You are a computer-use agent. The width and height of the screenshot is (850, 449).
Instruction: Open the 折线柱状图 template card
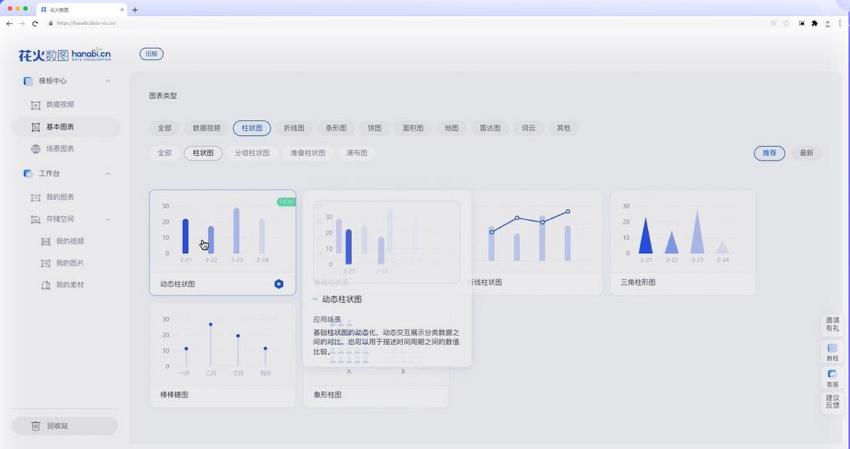[x=536, y=242]
